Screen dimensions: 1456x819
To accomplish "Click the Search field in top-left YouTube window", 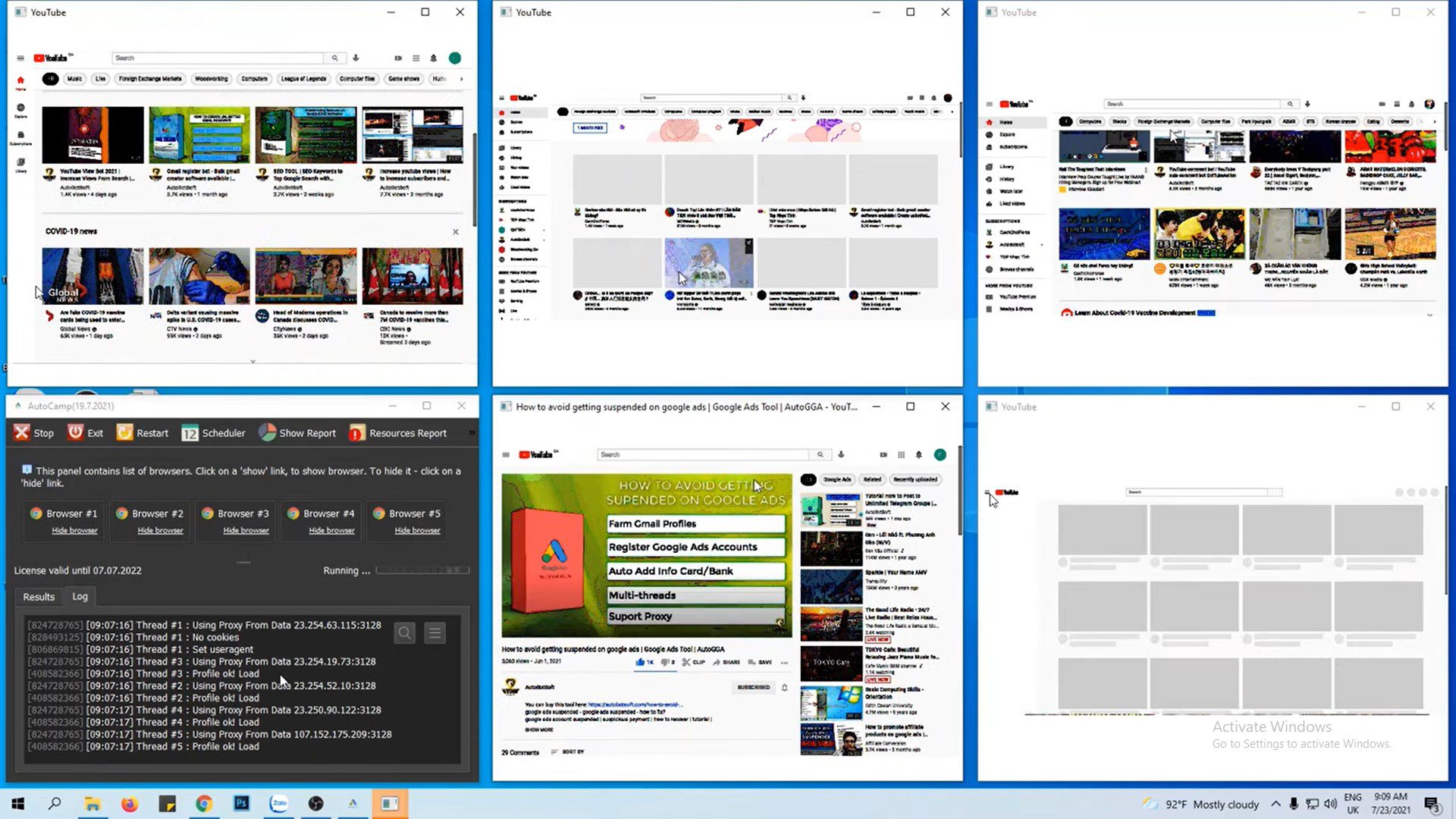I will point(218,58).
